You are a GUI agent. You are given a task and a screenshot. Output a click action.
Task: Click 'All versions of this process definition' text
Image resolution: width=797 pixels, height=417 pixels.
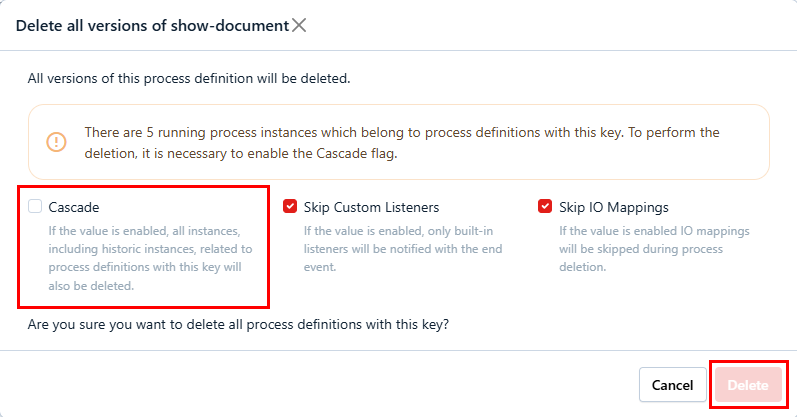point(189,78)
